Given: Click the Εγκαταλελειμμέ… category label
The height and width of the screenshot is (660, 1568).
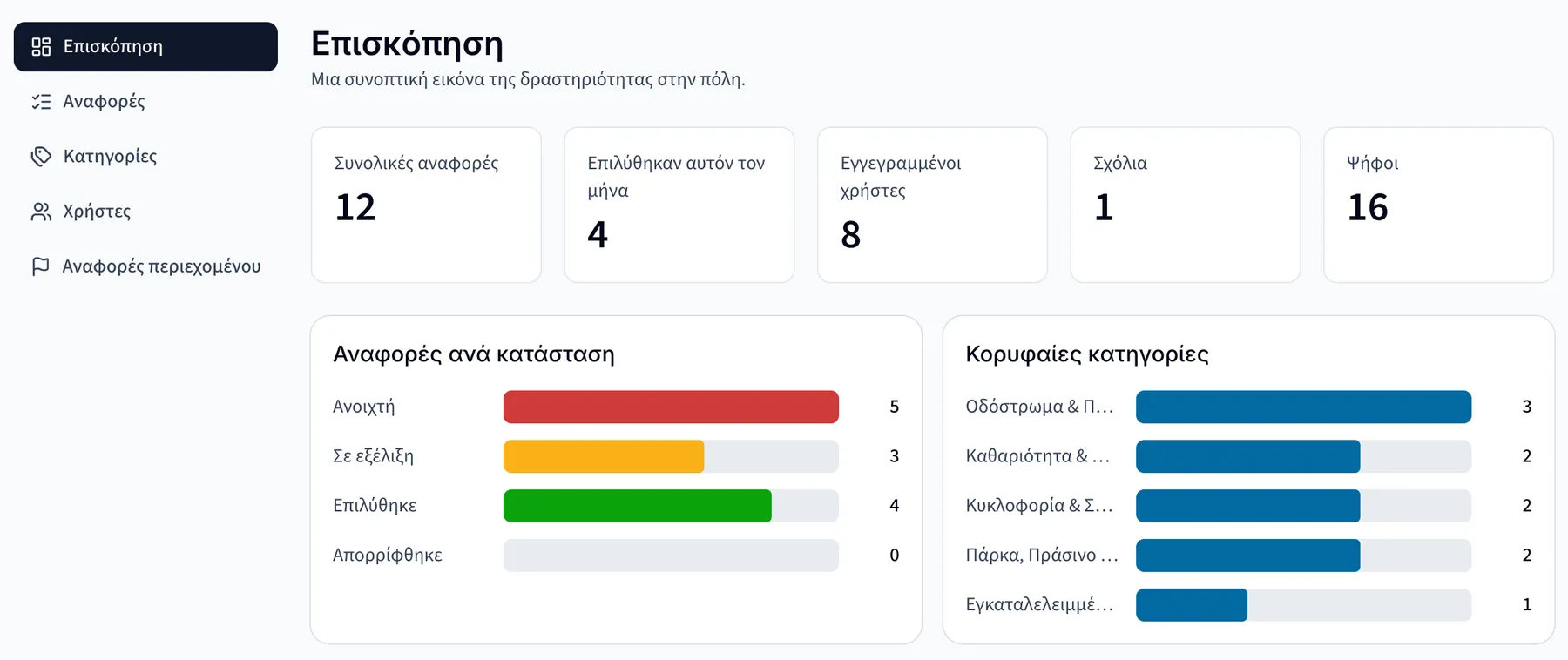Looking at the screenshot, I should click(x=1039, y=605).
